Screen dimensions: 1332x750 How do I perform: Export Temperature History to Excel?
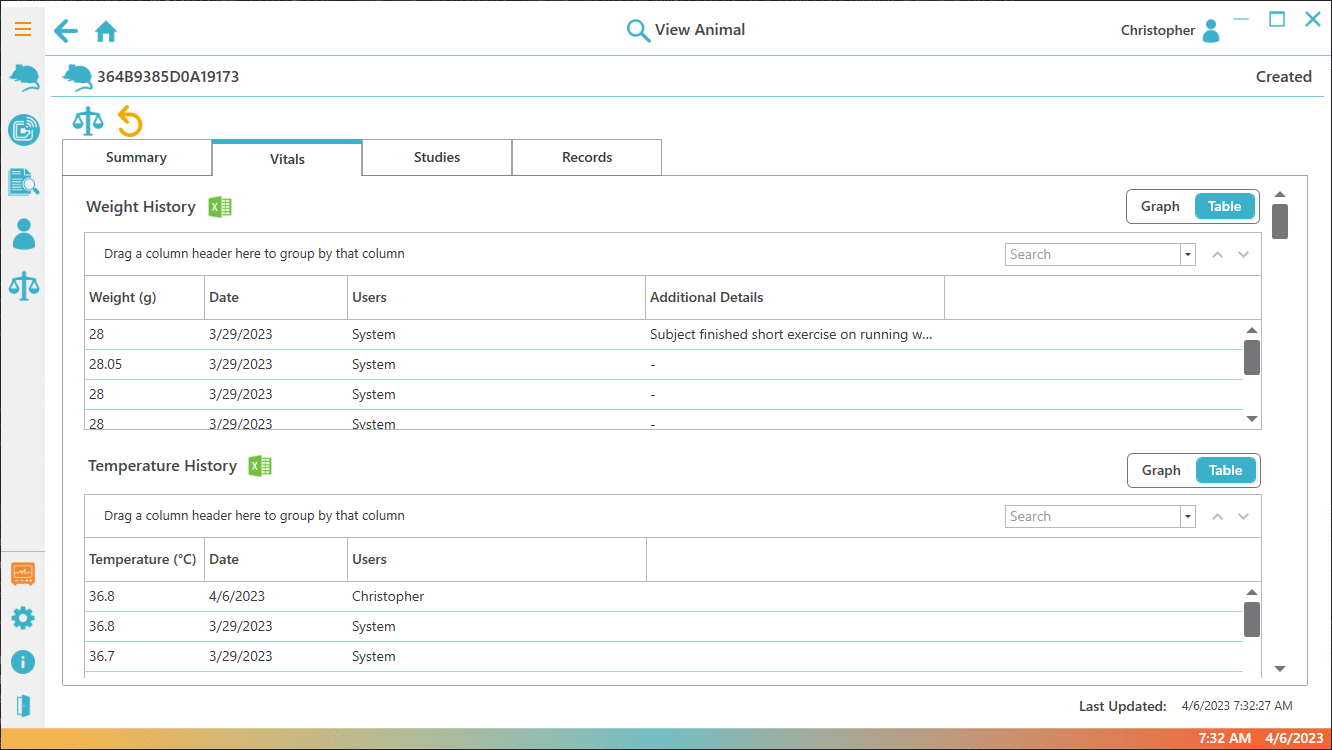point(260,466)
